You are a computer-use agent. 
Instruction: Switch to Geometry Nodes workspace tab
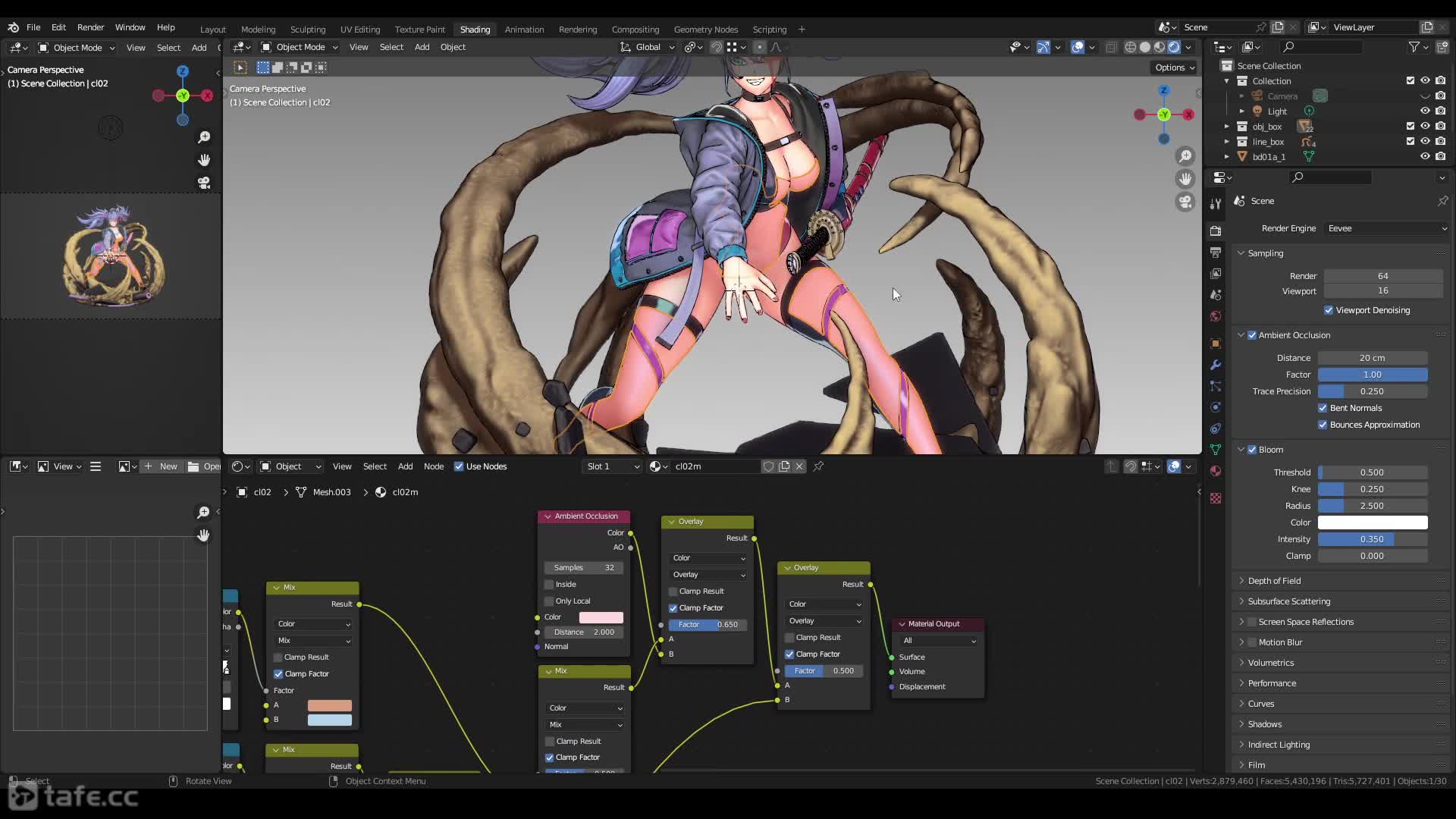point(705,30)
